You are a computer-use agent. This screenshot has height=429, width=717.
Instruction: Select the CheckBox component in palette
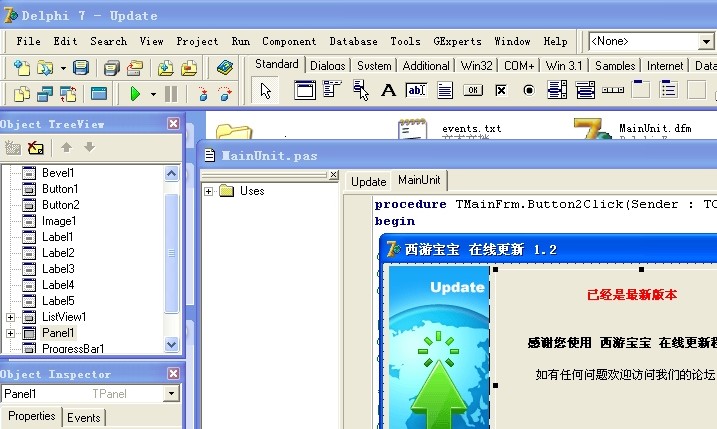coord(501,90)
